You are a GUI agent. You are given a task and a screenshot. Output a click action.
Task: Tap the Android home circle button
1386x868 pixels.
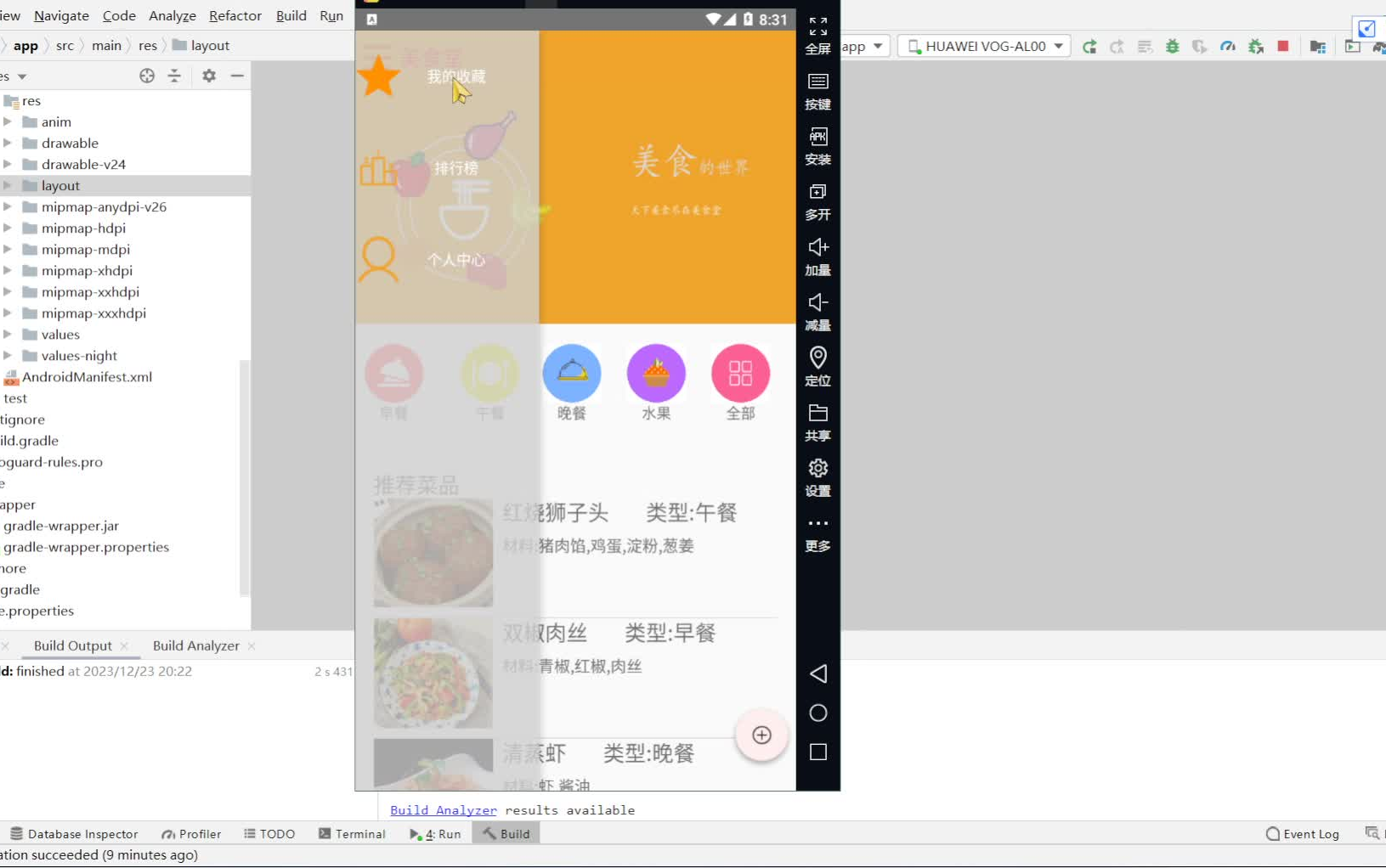[818, 713]
